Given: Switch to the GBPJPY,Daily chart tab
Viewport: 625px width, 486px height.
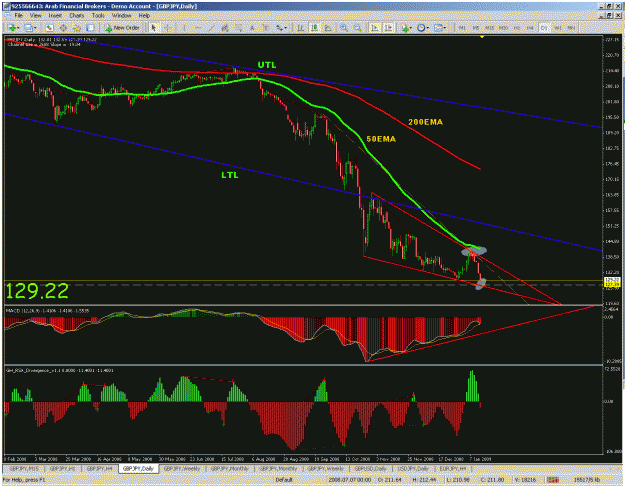Looking at the screenshot, I should 138,468.
